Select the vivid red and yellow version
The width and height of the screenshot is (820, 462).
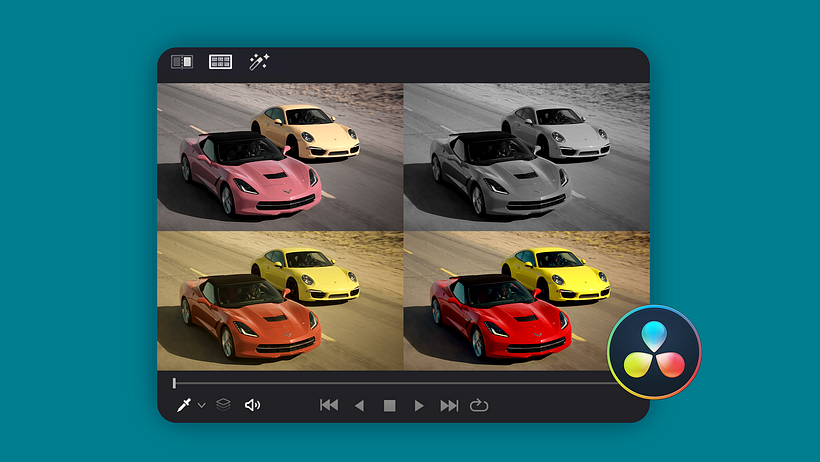click(526, 299)
